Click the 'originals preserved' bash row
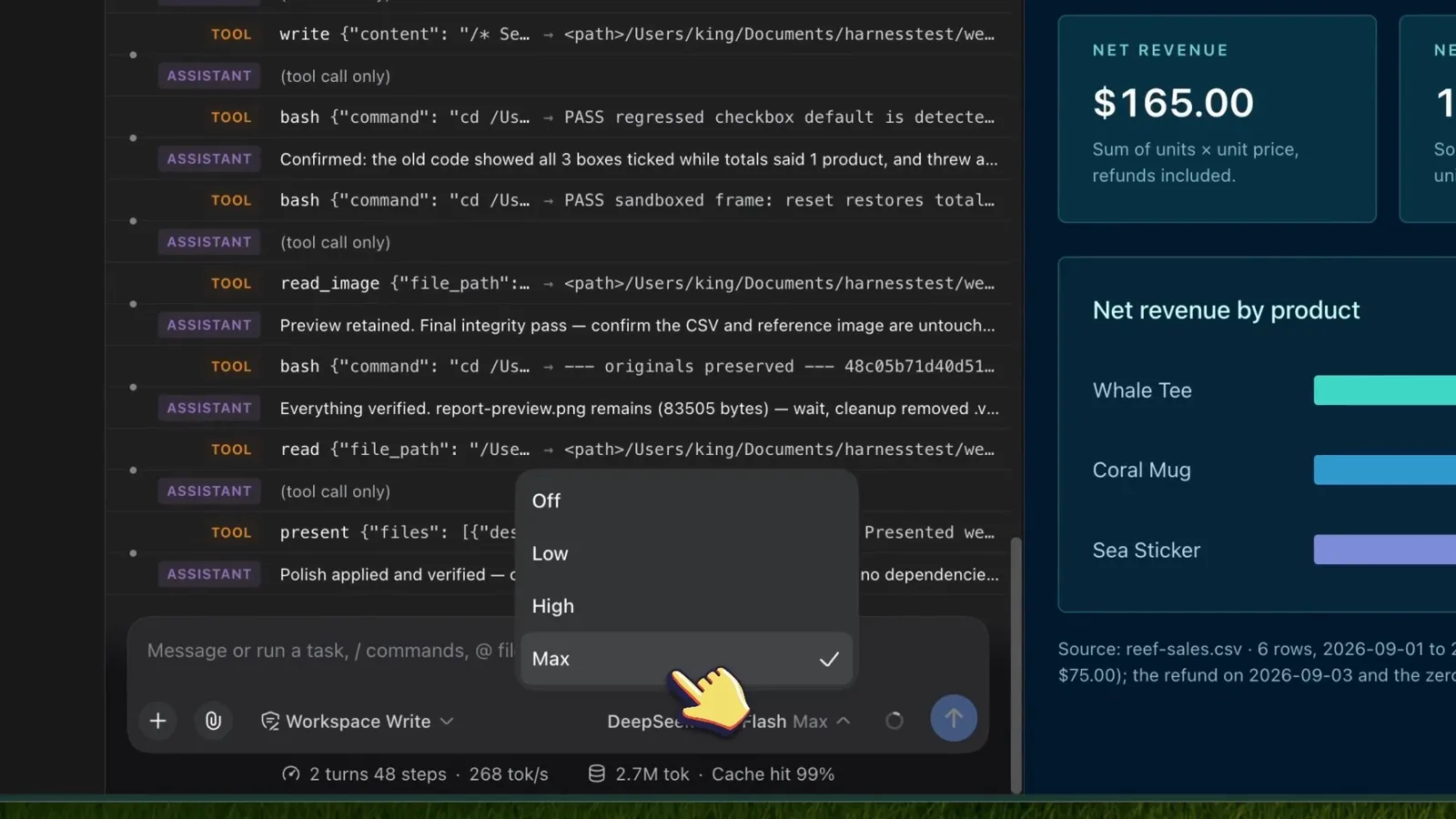Image resolution: width=1456 pixels, height=819 pixels. click(559, 366)
